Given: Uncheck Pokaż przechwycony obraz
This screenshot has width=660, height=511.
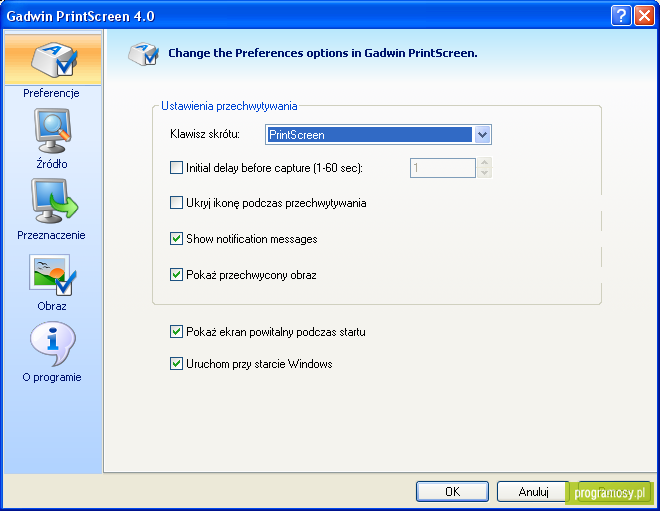Looking at the screenshot, I should pos(176,274).
